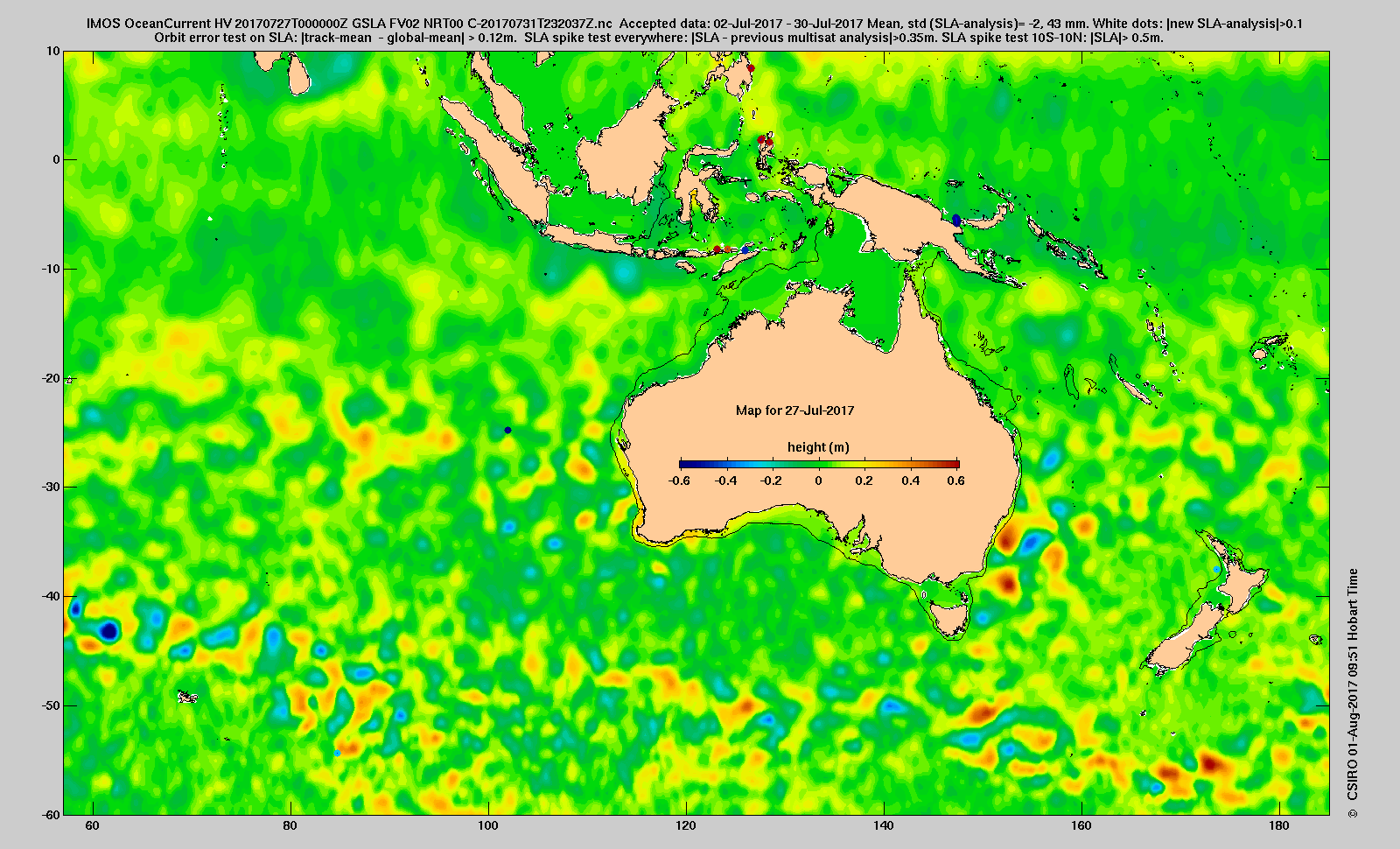Select the -0.4 colorbar tick label

(x=726, y=481)
